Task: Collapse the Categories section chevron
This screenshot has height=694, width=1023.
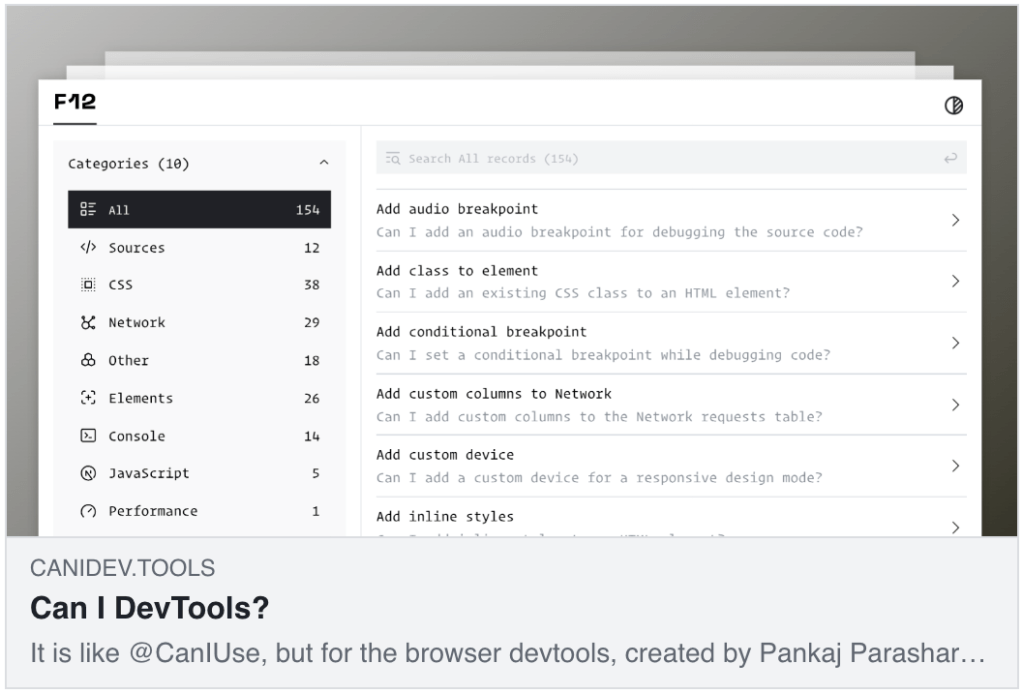Action: click(323, 163)
